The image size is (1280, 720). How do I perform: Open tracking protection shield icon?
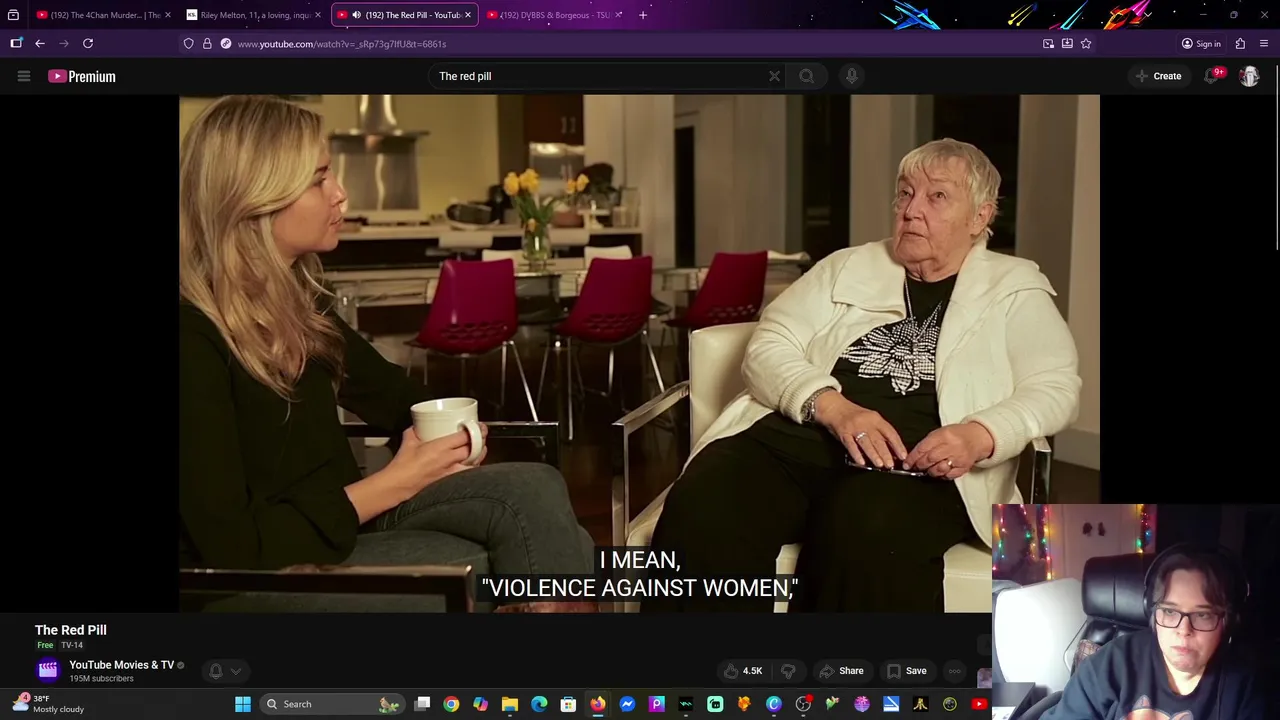point(188,44)
